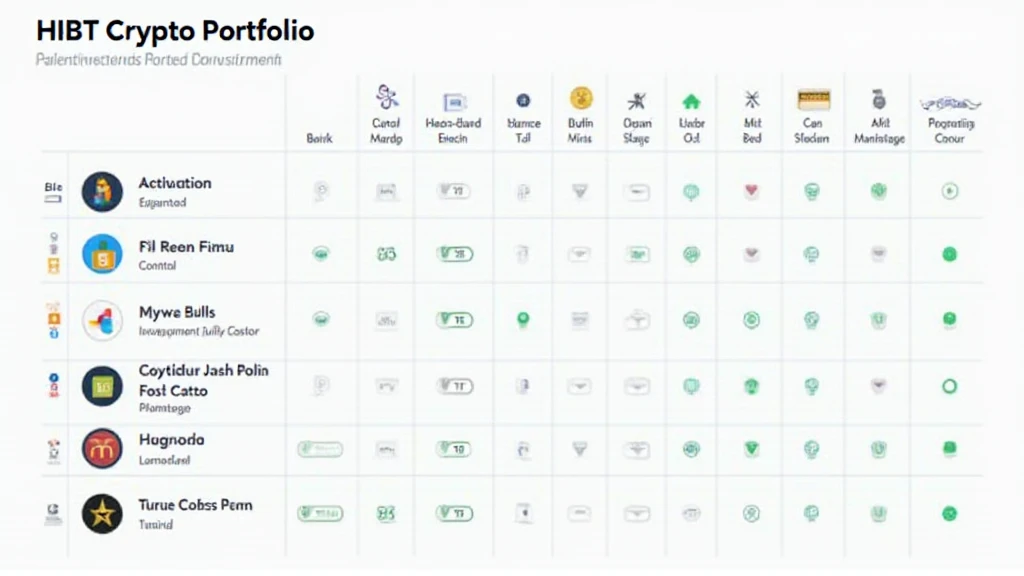Click the HIBT Crypto Portfolio title
Viewport: 1024px width, 576px height.
[x=175, y=31]
